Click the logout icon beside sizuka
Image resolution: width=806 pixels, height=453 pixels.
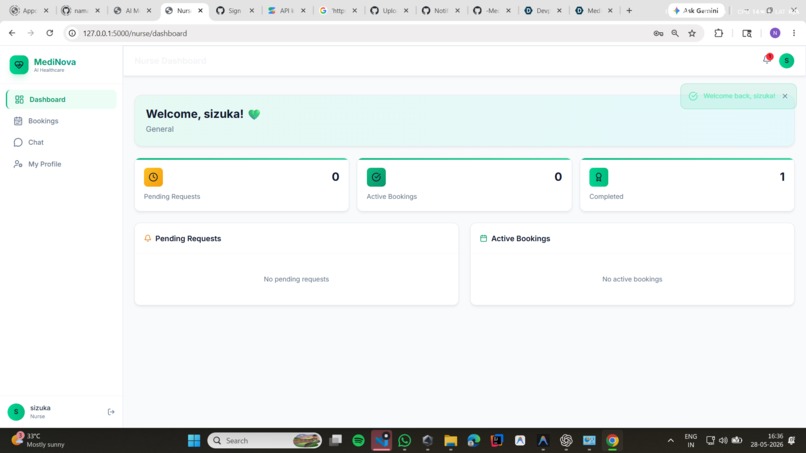coord(111,412)
